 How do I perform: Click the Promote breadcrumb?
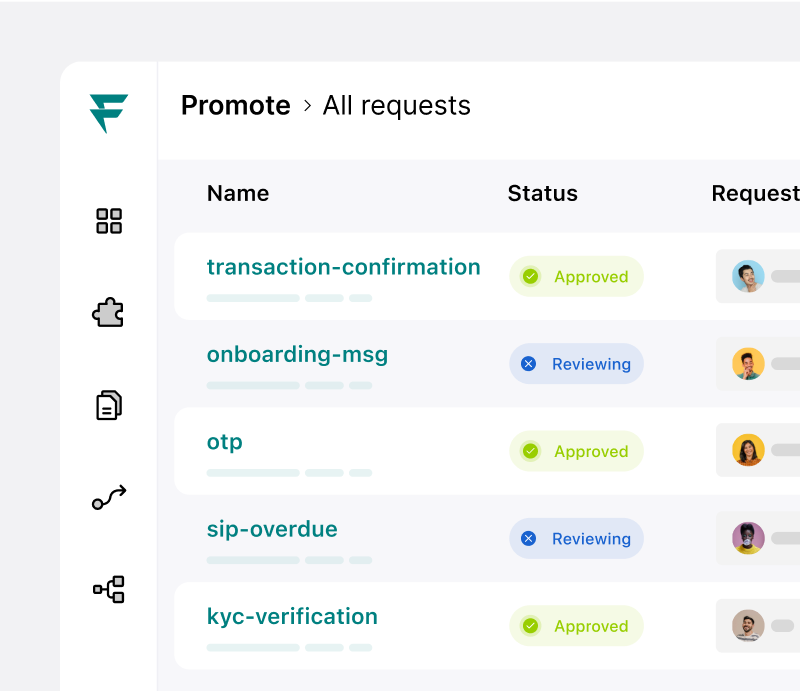tap(236, 106)
